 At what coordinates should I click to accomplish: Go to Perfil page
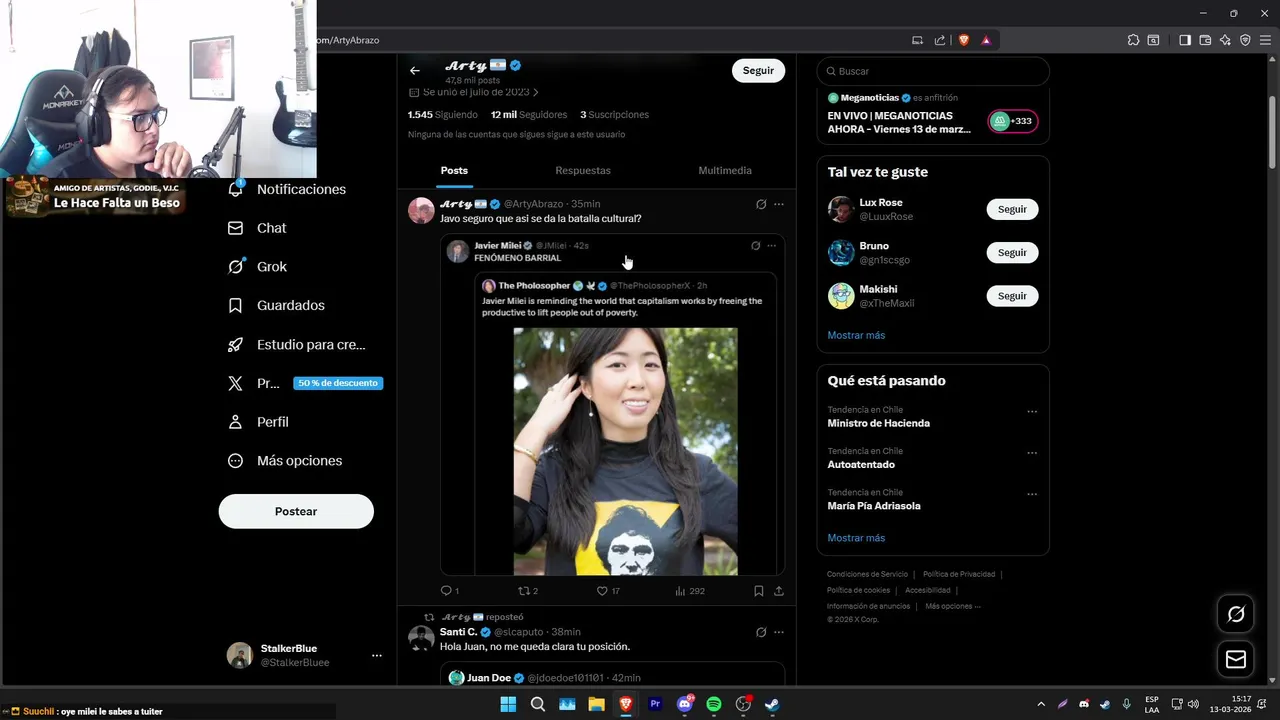click(258, 422)
